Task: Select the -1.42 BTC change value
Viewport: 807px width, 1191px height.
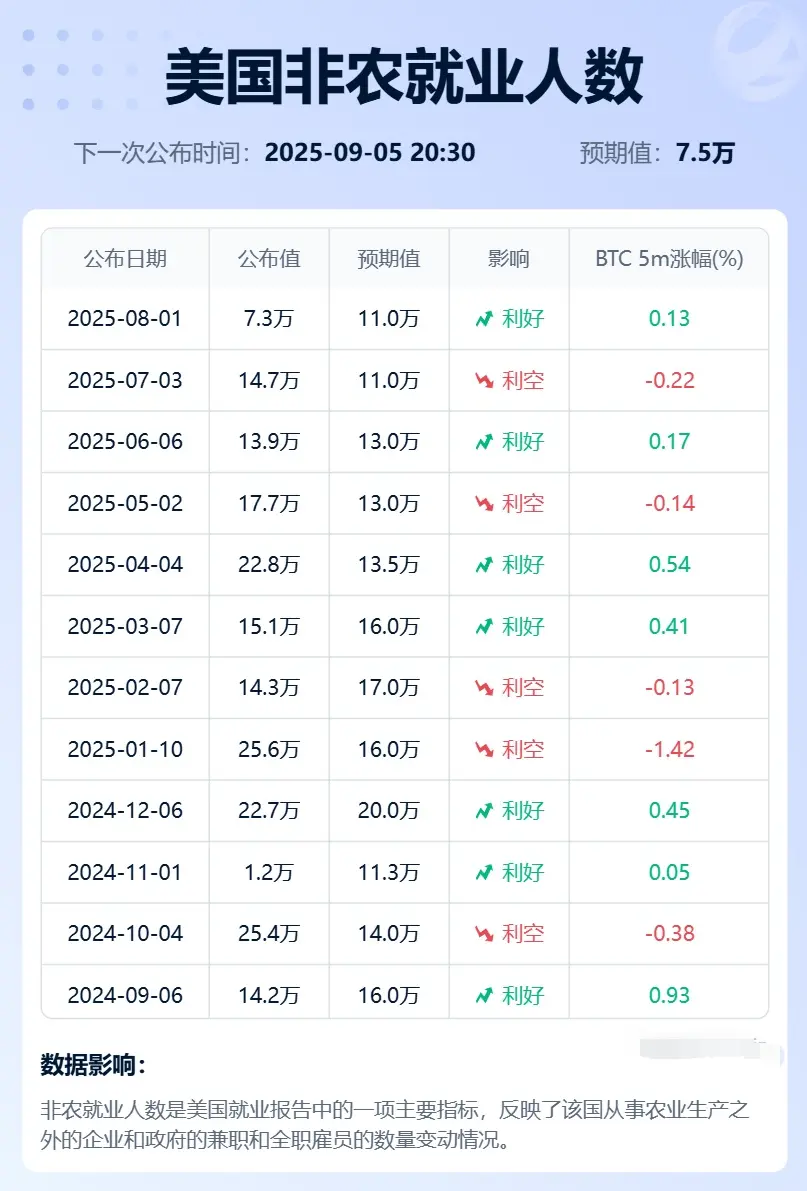Action: (x=669, y=750)
